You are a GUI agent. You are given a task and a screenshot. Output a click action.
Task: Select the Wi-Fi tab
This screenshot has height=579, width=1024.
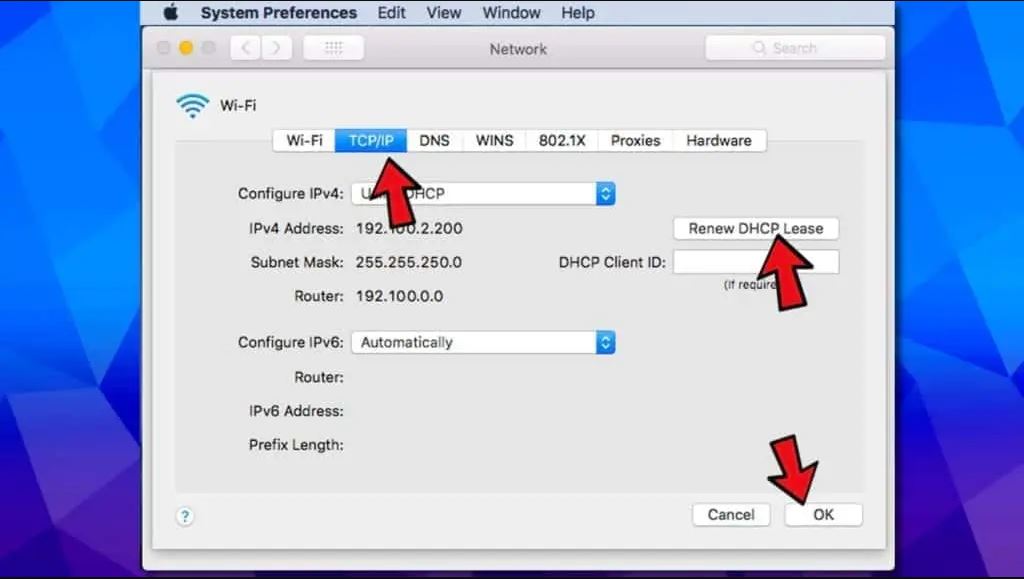coord(304,141)
